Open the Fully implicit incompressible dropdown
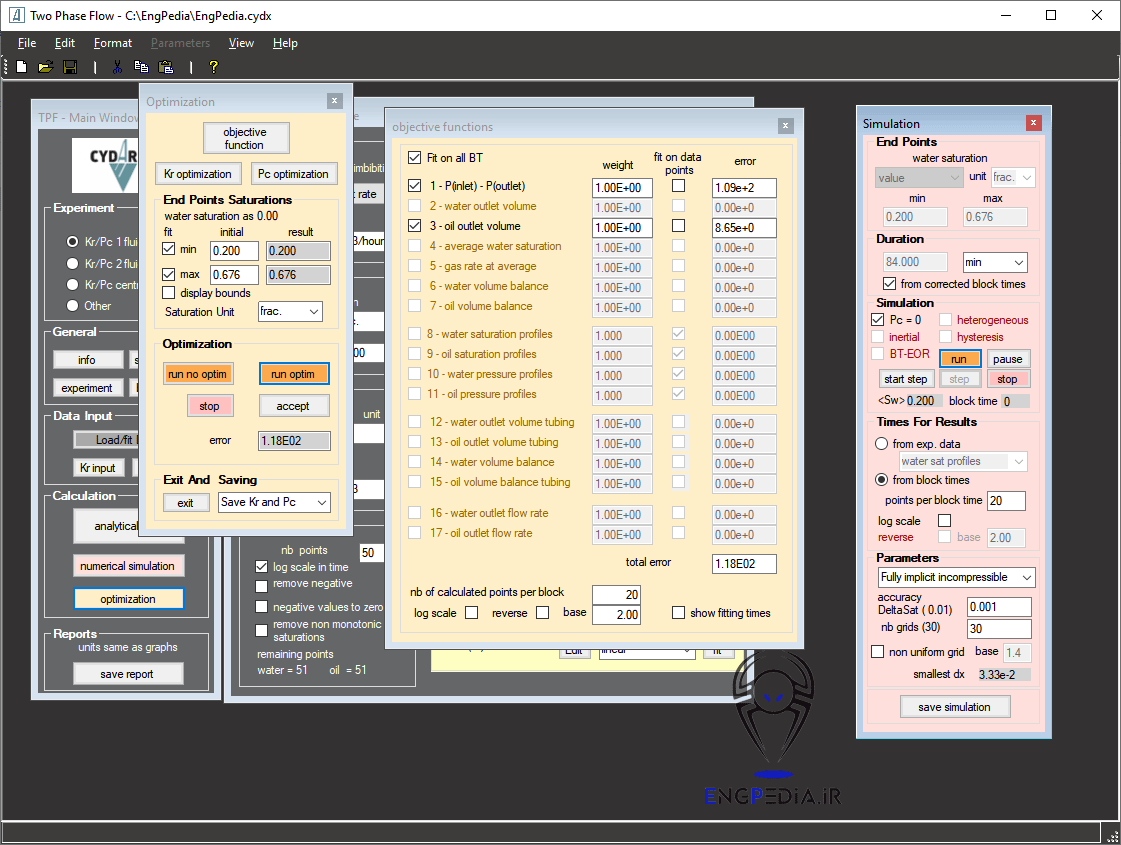The image size is (1121, 845). pyautogui.click(x=956, y=578)
